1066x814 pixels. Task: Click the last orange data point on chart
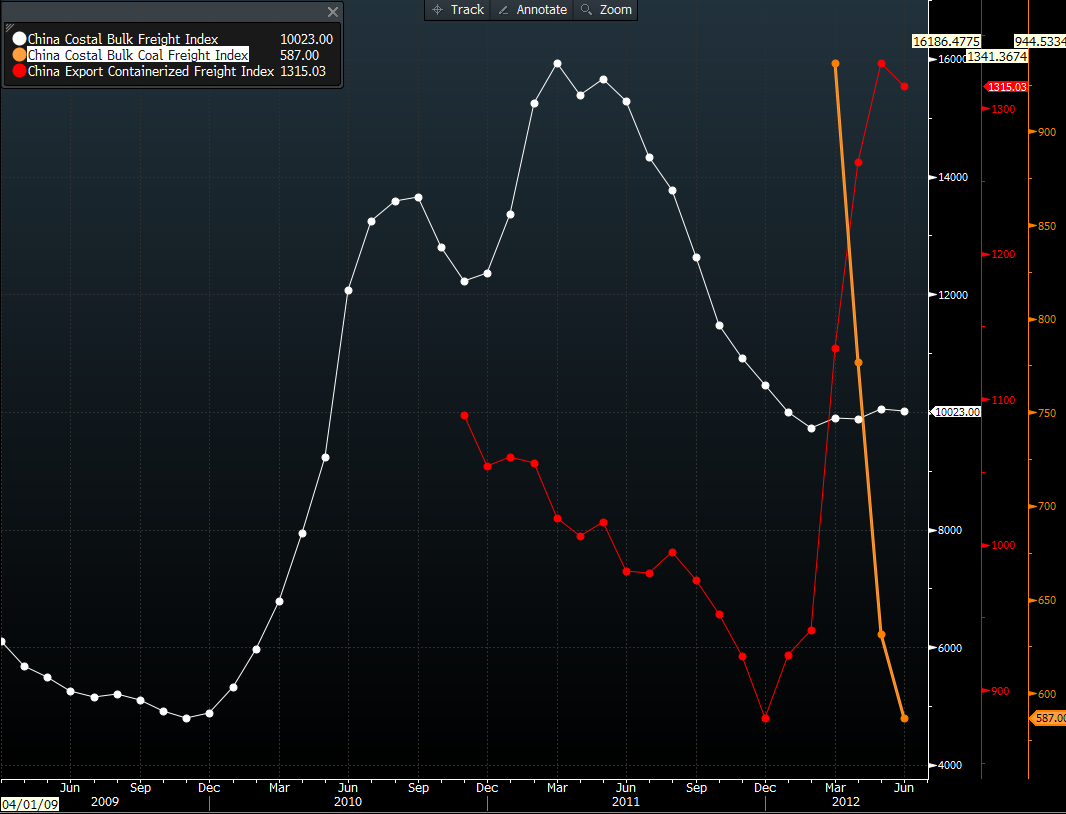pyautogui.click(x=904, y=718)
